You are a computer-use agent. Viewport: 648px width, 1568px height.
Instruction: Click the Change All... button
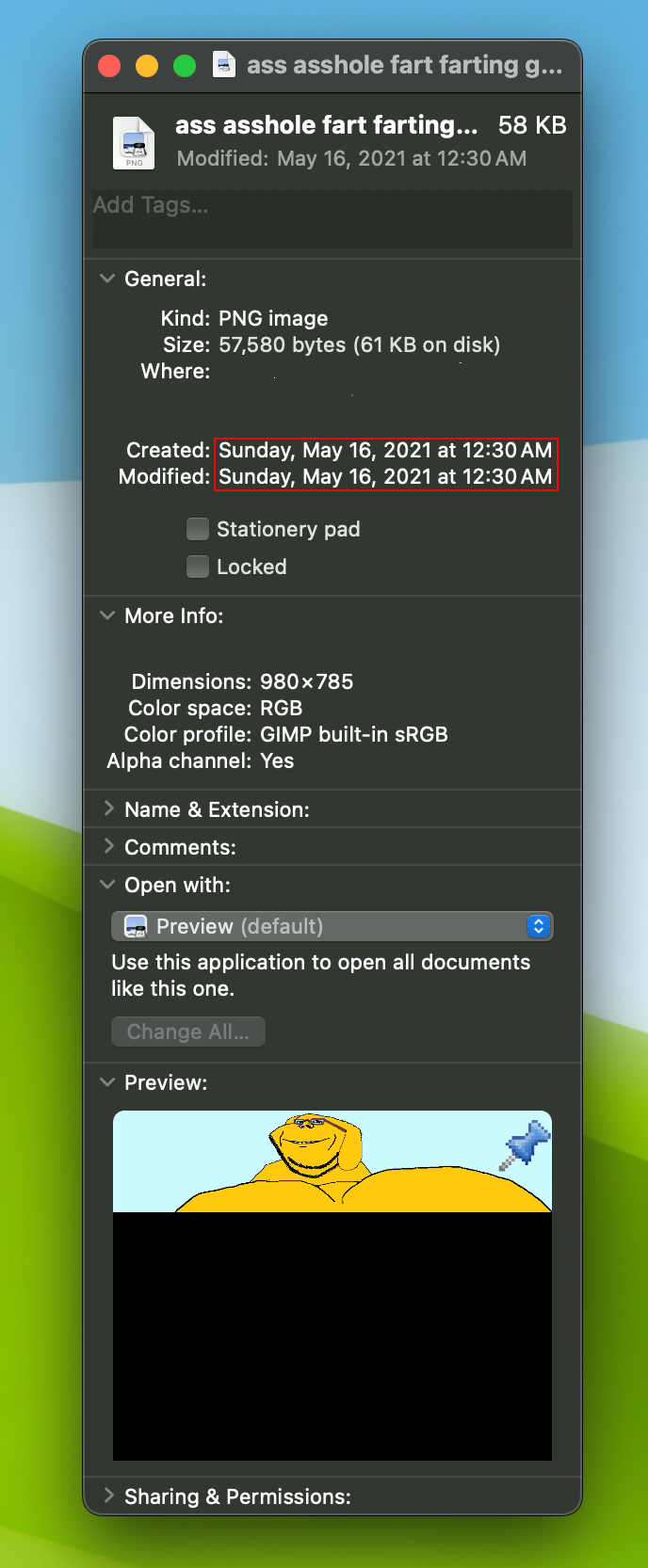point(188,1032)
